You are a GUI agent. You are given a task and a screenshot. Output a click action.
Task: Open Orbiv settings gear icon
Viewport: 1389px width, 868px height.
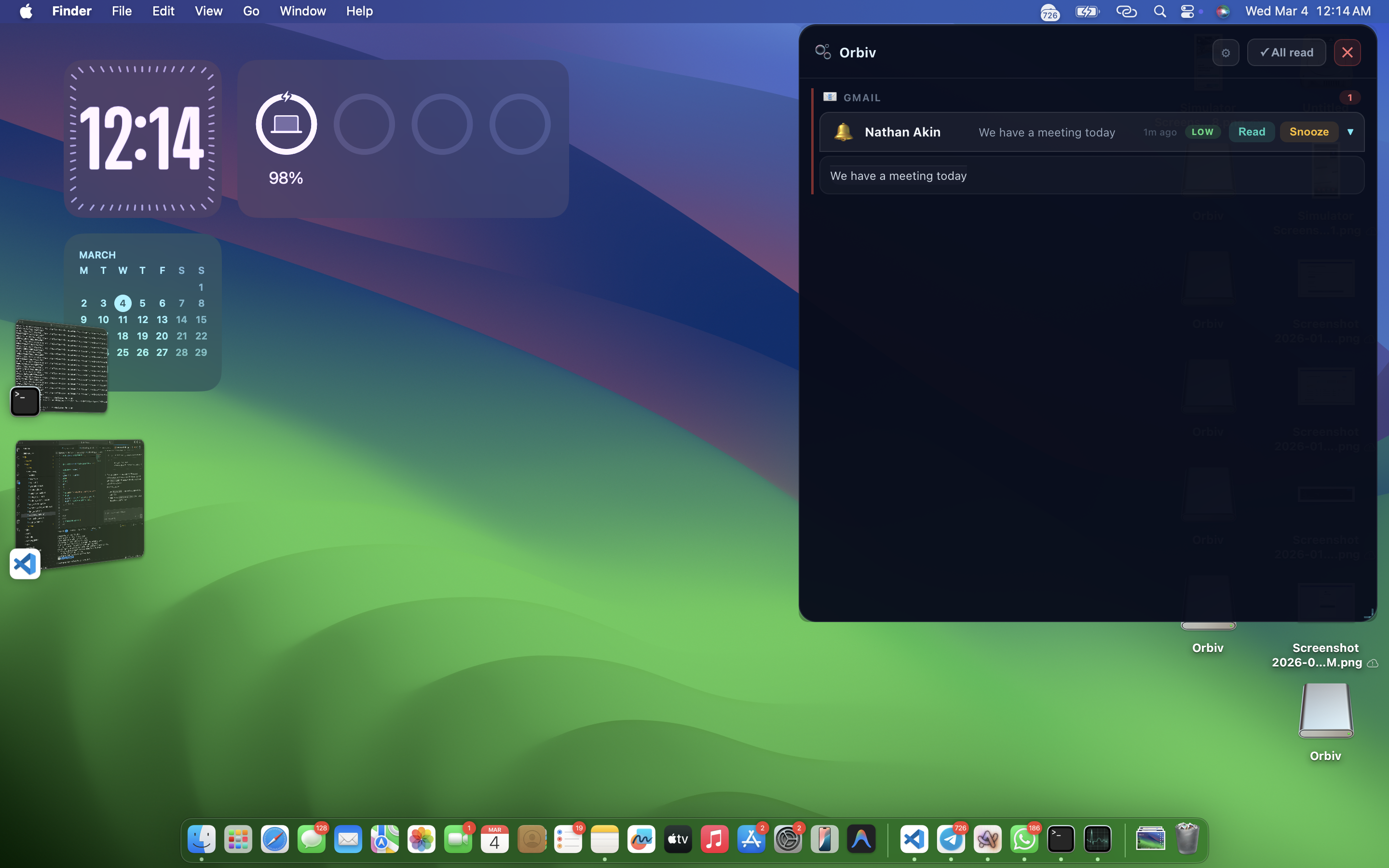tap(1225, 53)
